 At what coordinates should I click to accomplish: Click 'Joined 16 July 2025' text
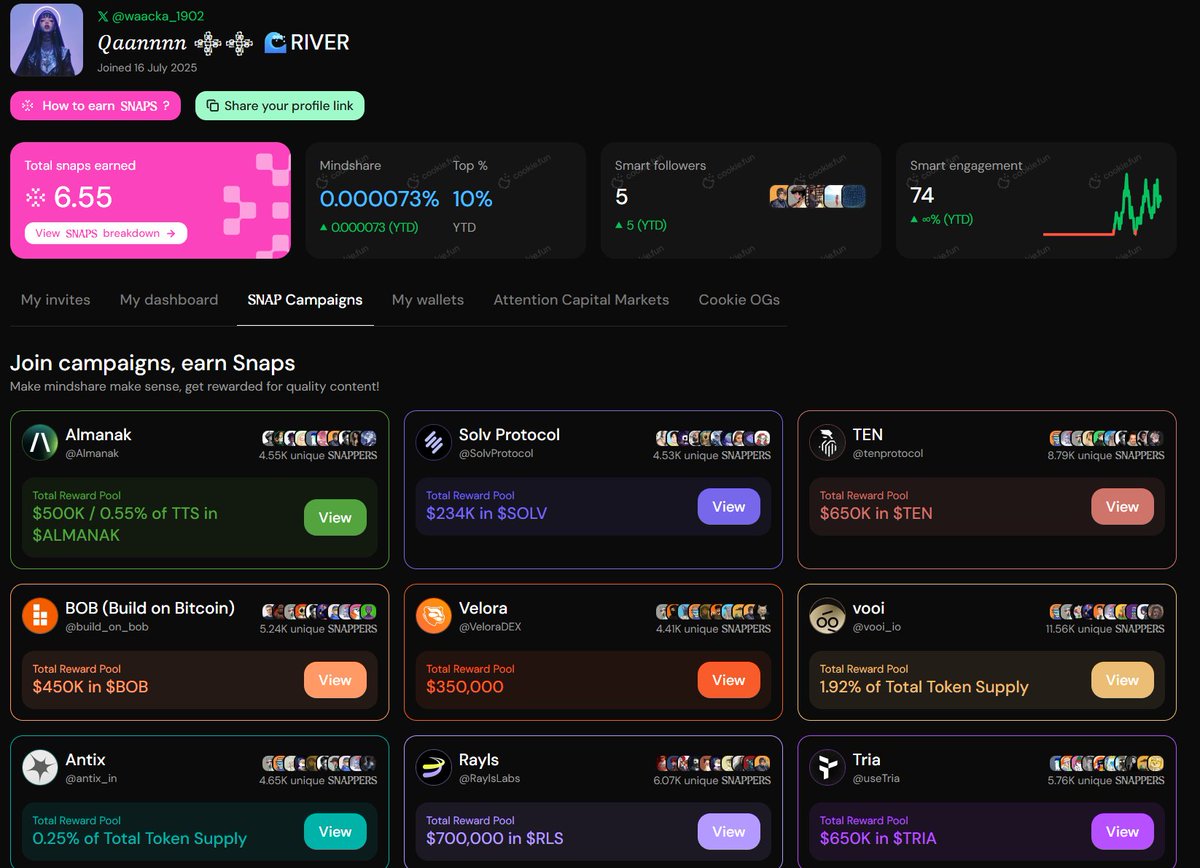click(x=147, y=68)
